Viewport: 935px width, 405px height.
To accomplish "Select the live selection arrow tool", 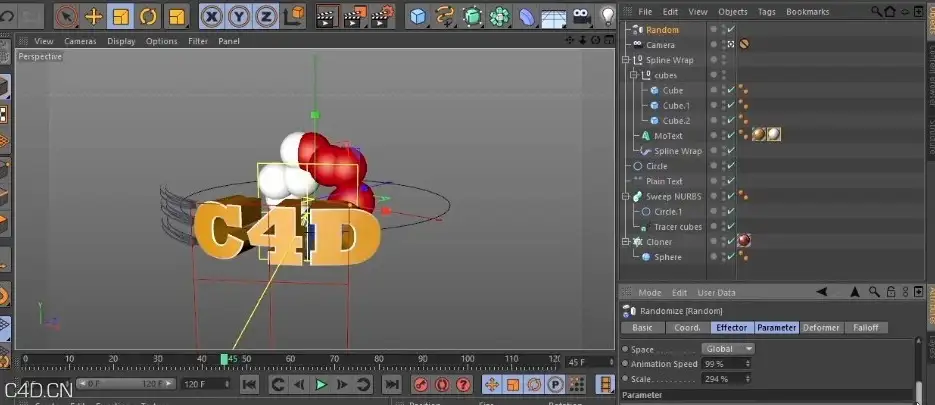I will click(67, 16).
